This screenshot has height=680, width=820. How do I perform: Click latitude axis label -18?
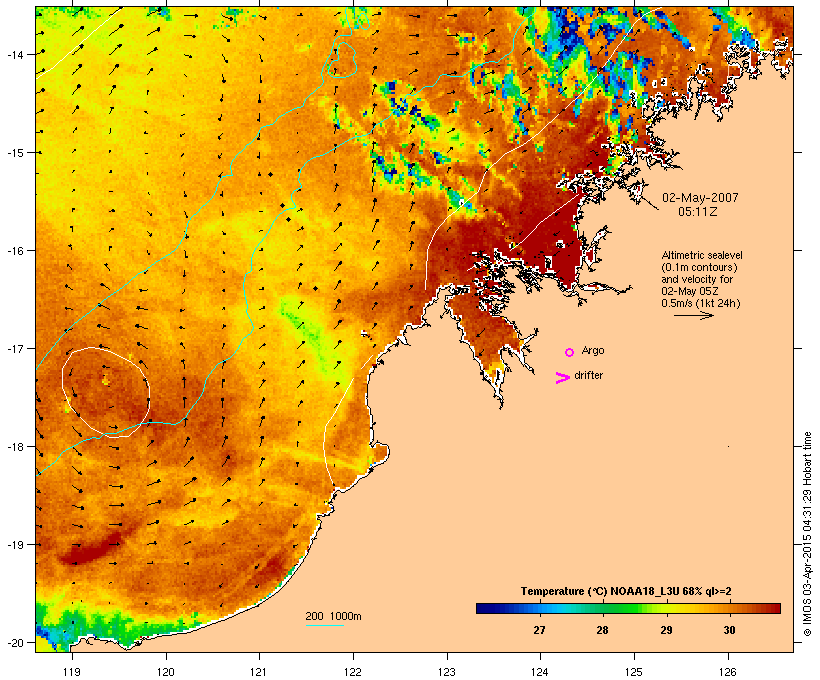15,447
